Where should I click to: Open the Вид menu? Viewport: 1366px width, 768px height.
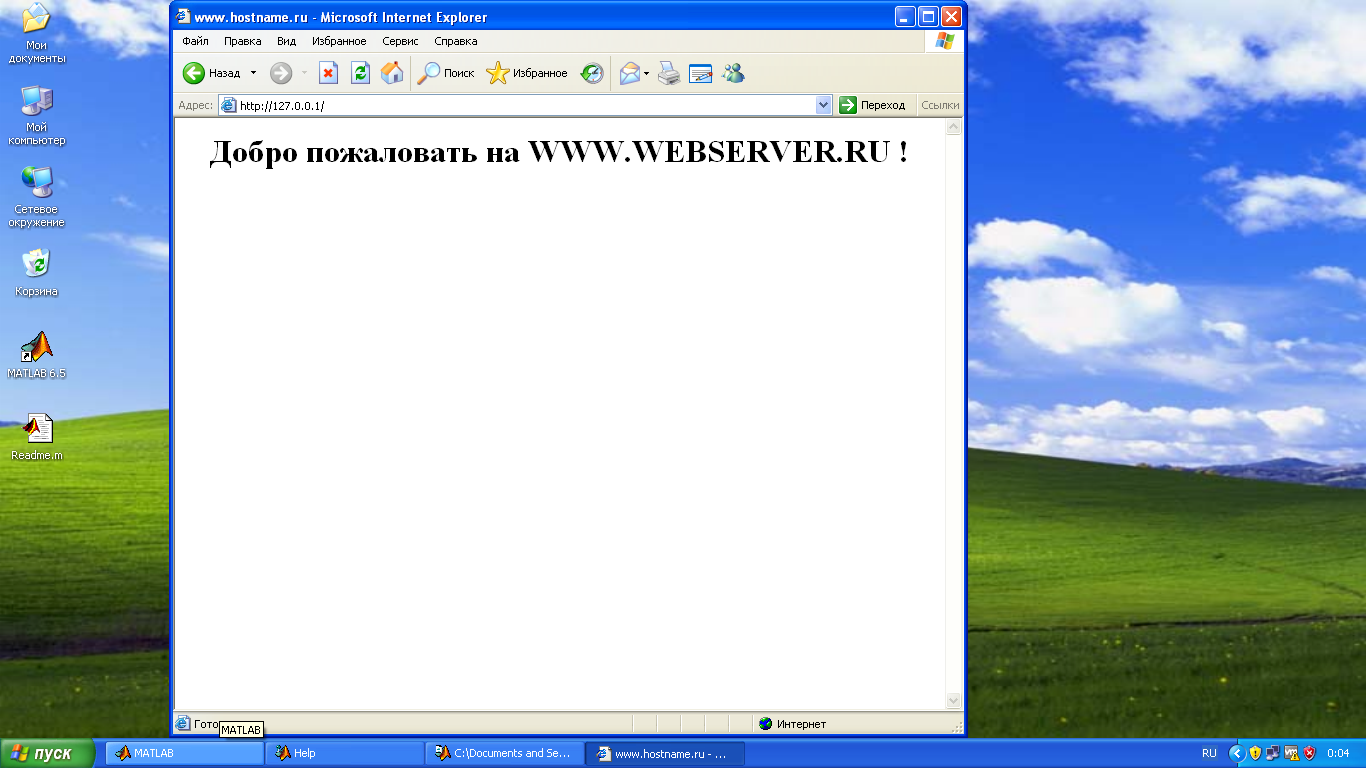(286, 41)
